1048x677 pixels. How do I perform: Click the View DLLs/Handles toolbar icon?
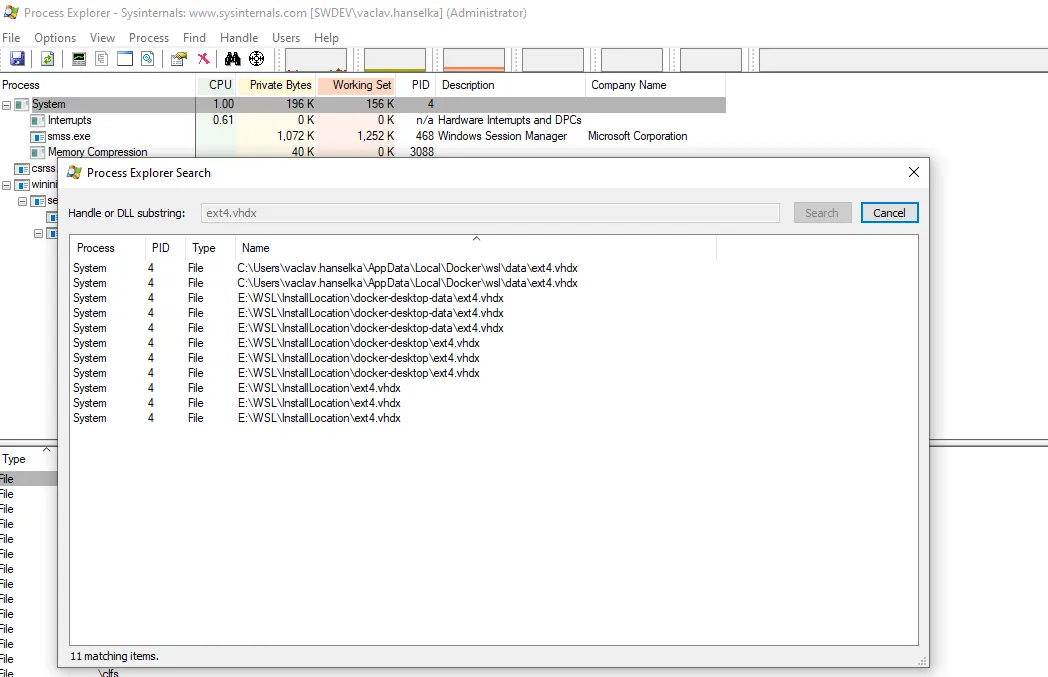pyautogui.click(x=148, y=59)
